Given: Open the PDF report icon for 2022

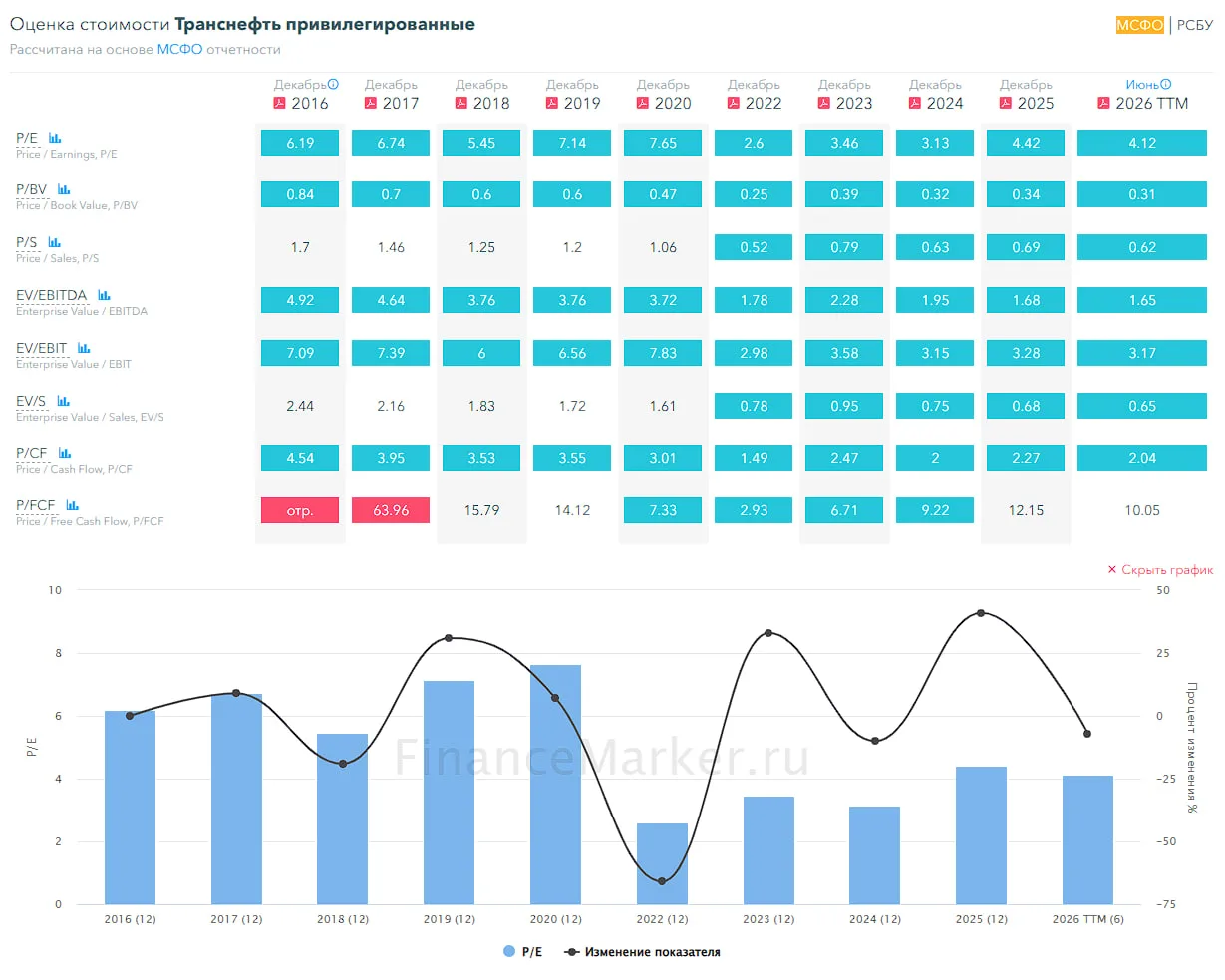Looking at the screenshot, I should 734,103.
